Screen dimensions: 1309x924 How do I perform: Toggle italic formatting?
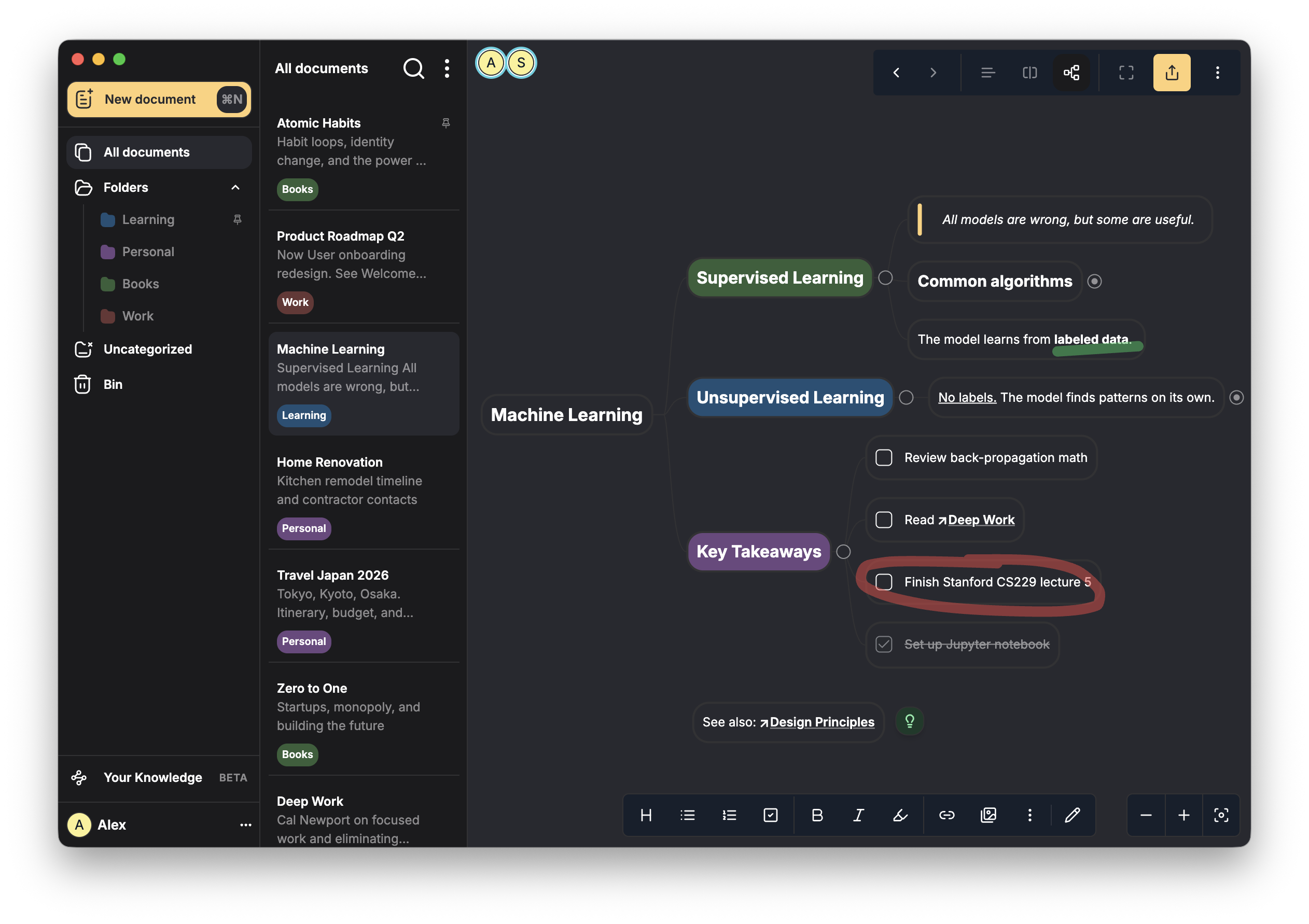pyautogui.click(x=859, y=815)
